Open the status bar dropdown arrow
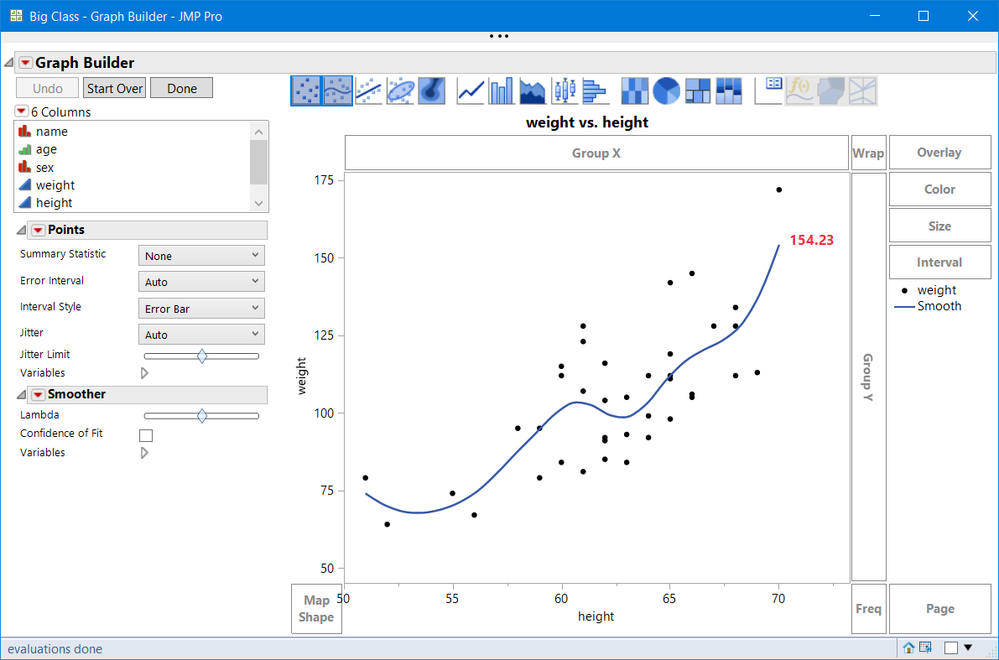This screenshot has width=999, height=660. [968, 648]
